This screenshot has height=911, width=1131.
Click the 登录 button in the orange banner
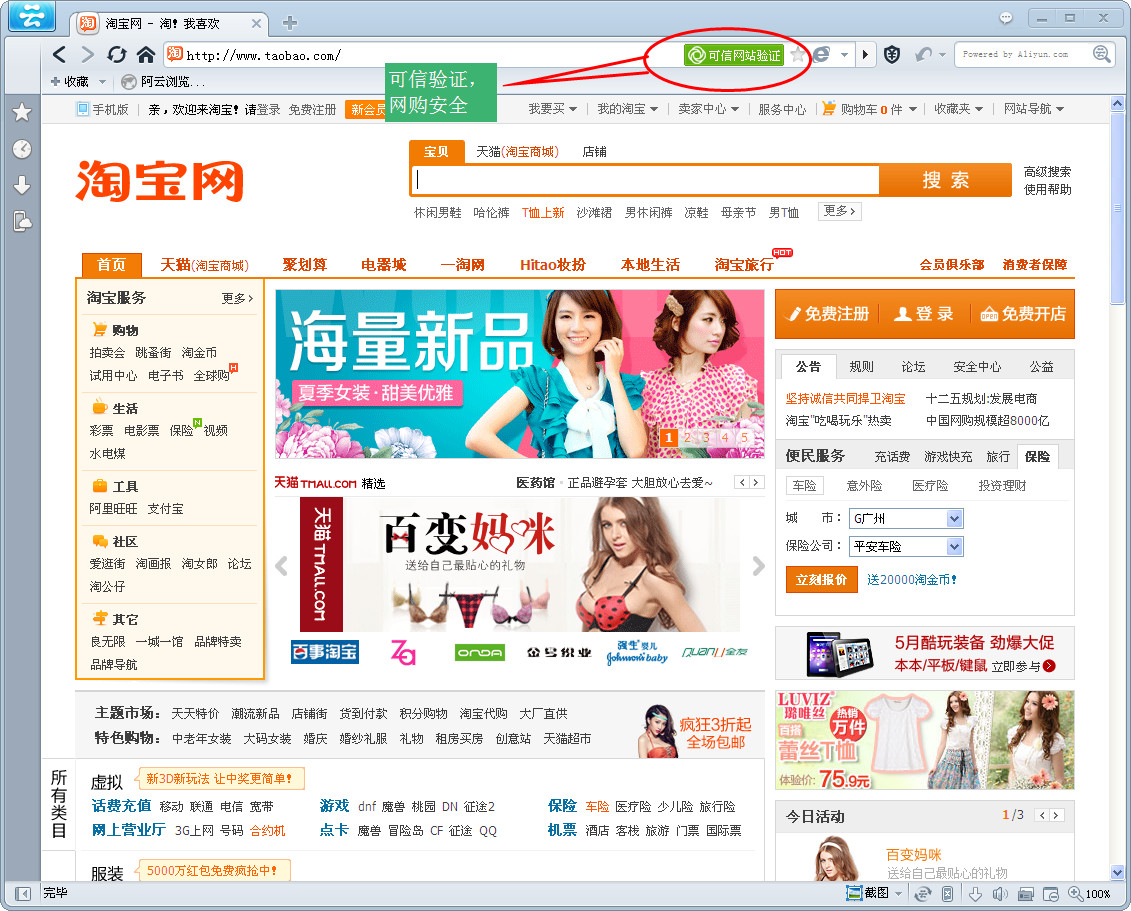click(924, 314)
